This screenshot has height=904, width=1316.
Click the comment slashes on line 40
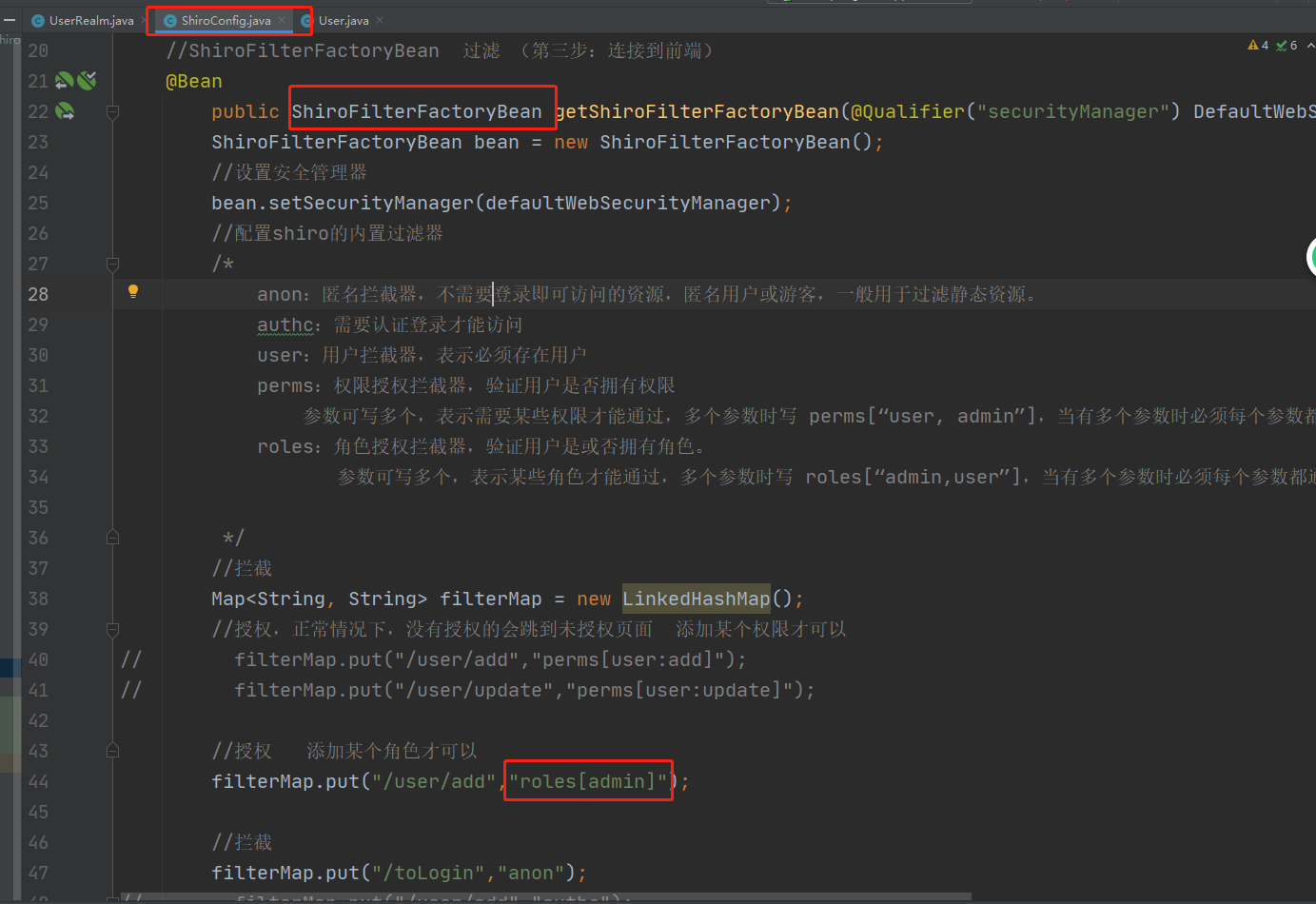click(x=131, y=659)
